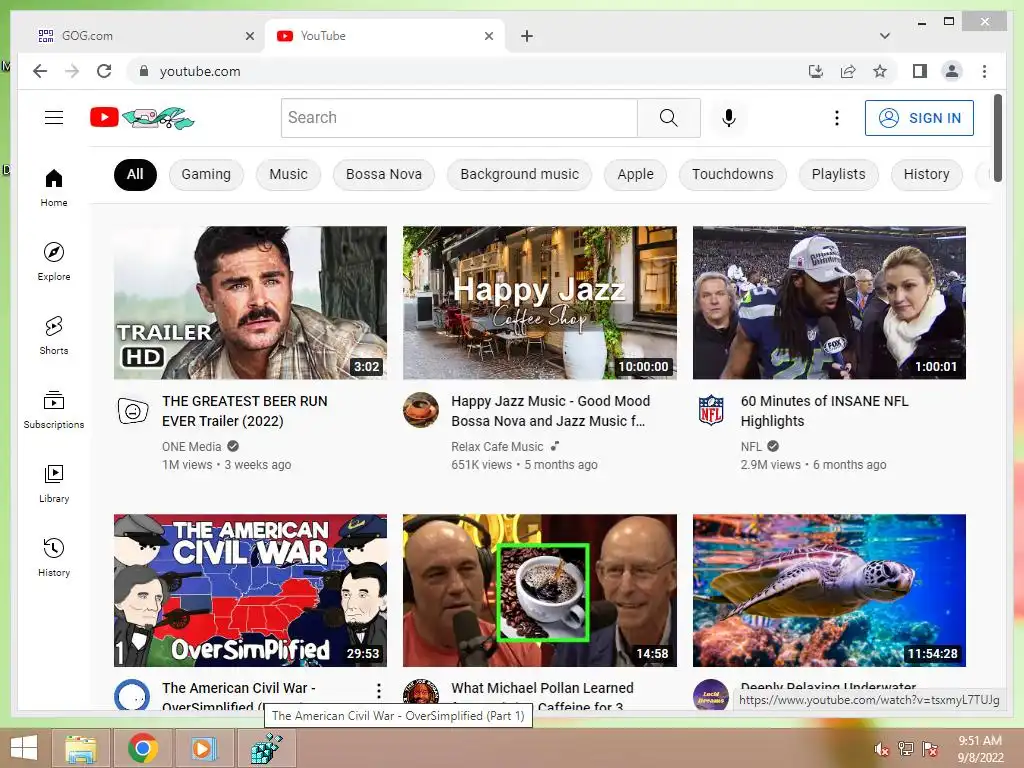Open a new browser tab

527,36
